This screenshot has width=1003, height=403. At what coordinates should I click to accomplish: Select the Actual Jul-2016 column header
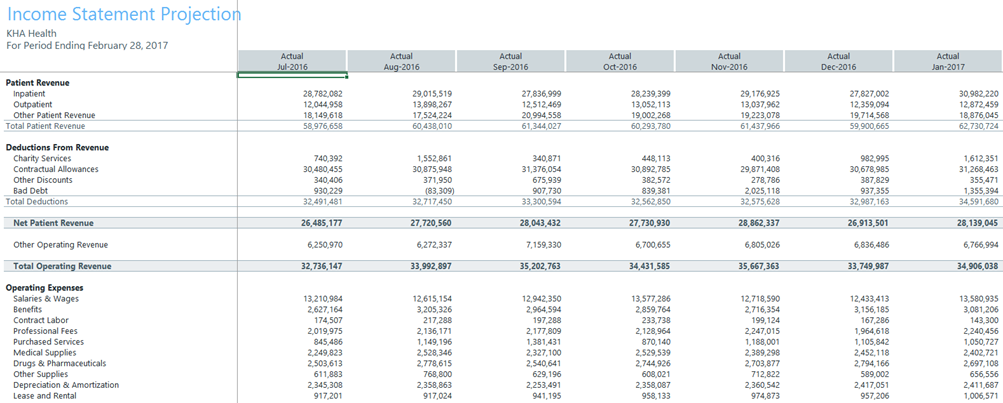(x=292, y=61)
